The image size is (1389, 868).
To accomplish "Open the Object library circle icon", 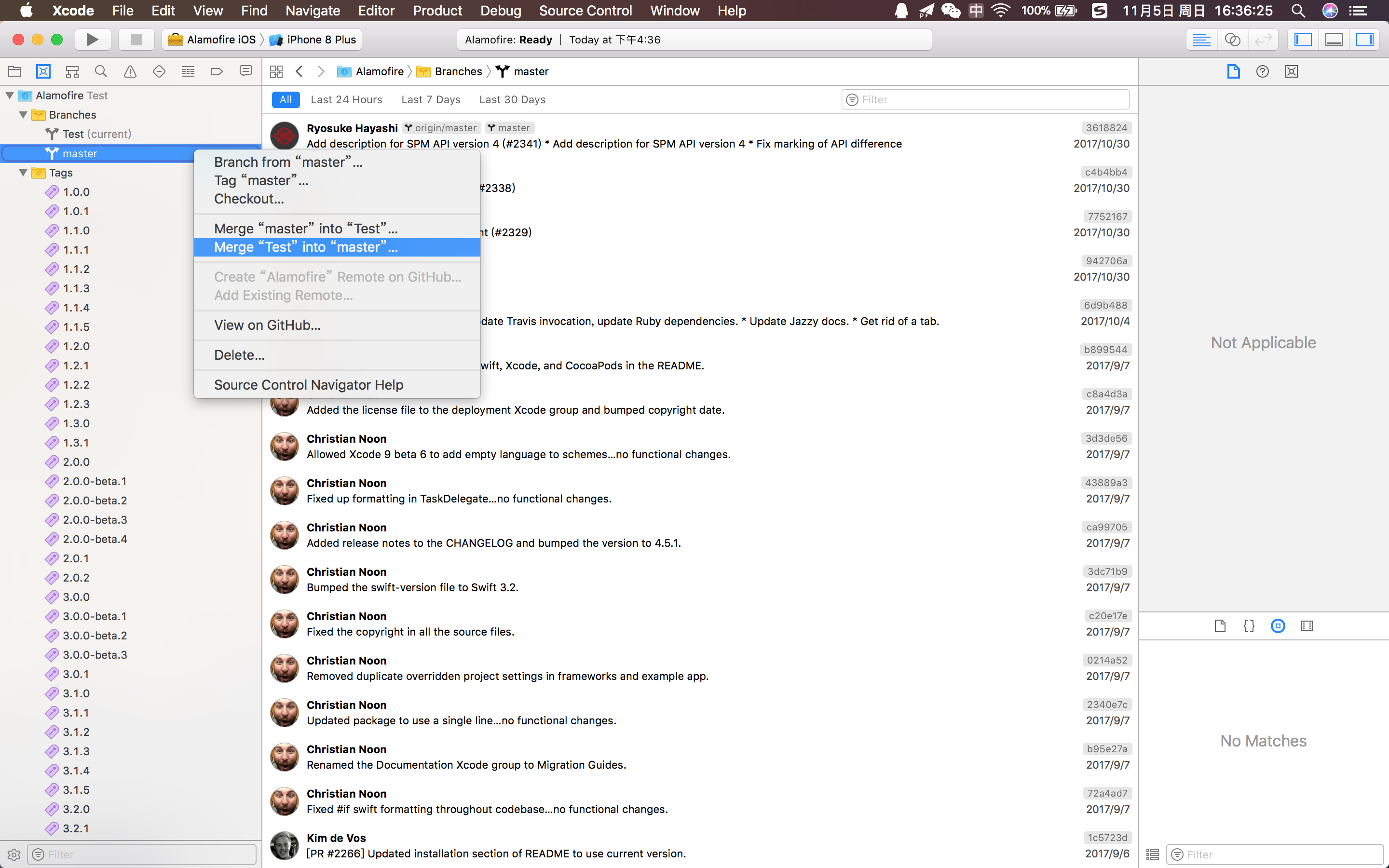I will [1278, 626].
